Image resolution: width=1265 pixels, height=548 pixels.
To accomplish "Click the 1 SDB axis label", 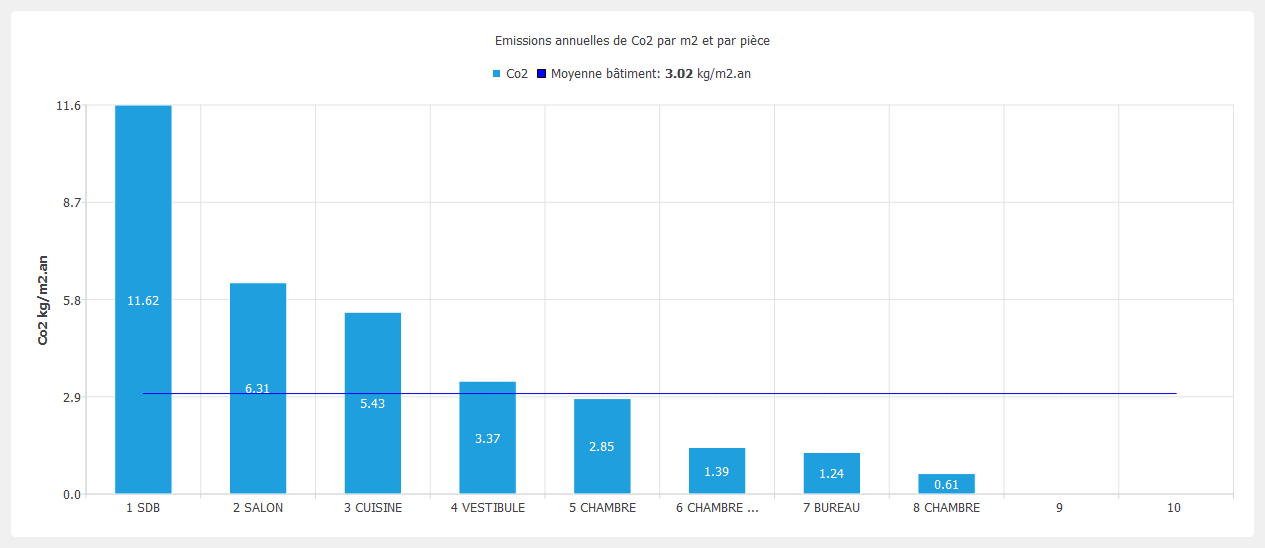I will click(x=143, y=508).
